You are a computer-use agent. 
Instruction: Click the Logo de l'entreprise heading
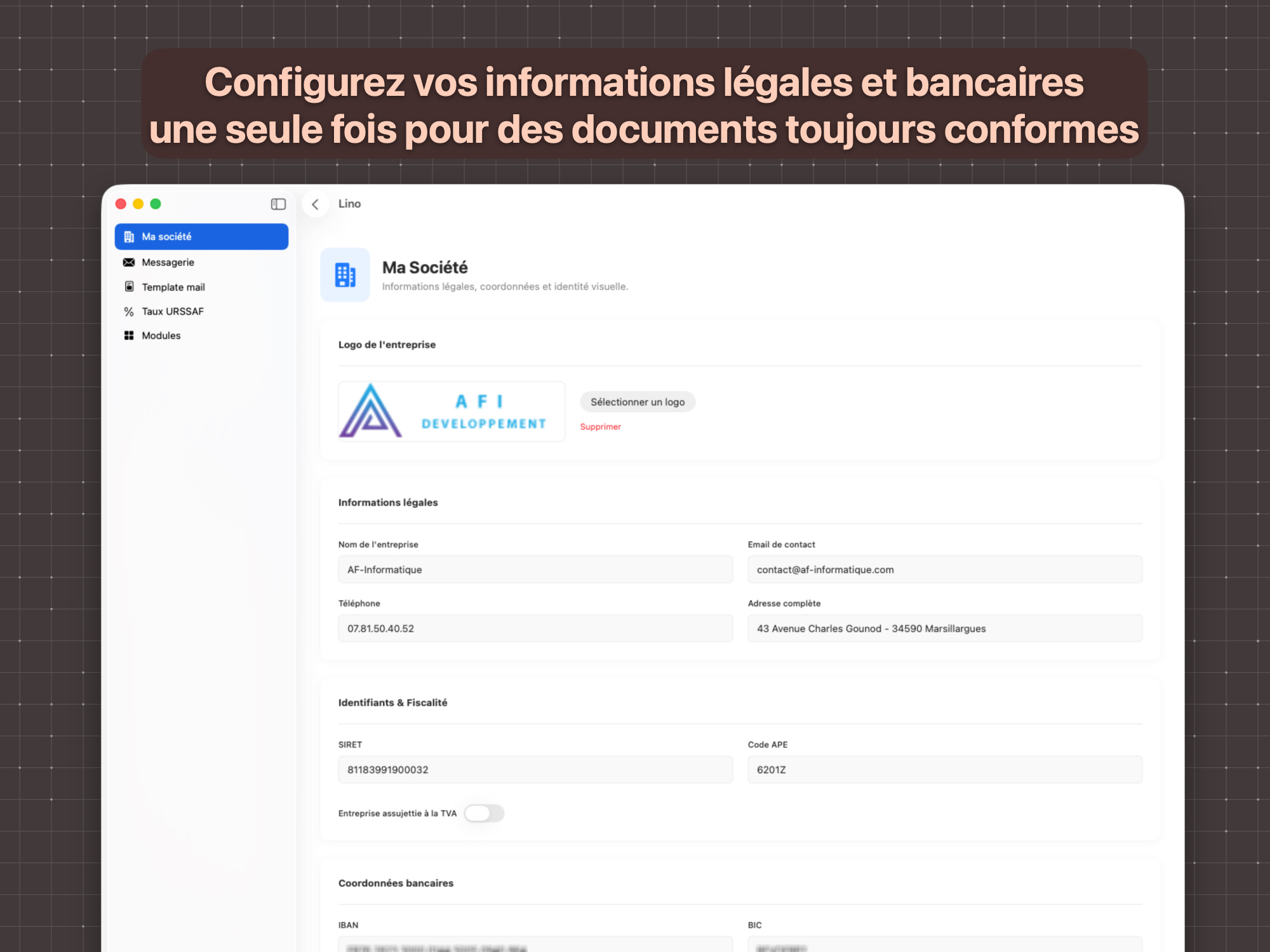click(x=387, y=345)
